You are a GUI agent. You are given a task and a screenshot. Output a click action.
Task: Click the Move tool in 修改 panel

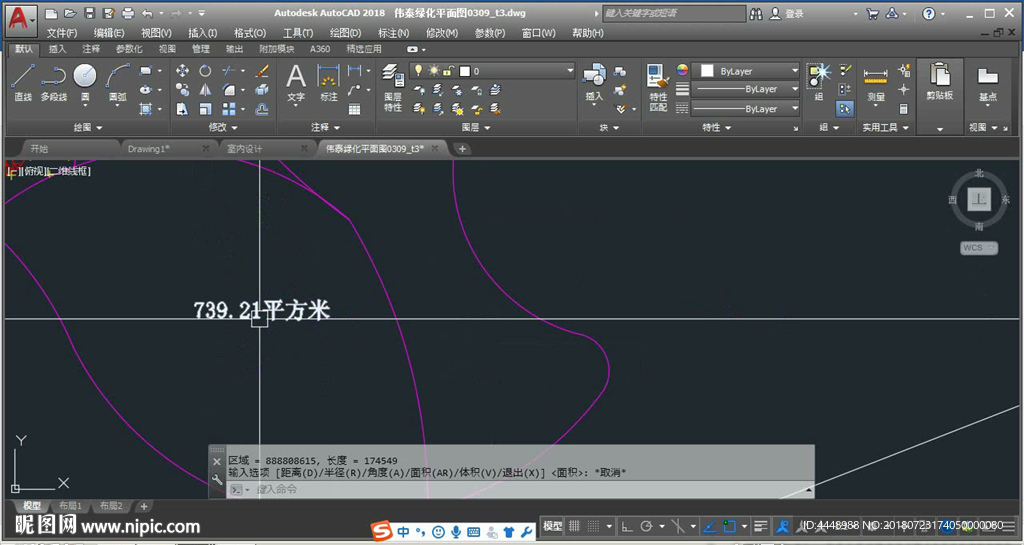point(182,70)
